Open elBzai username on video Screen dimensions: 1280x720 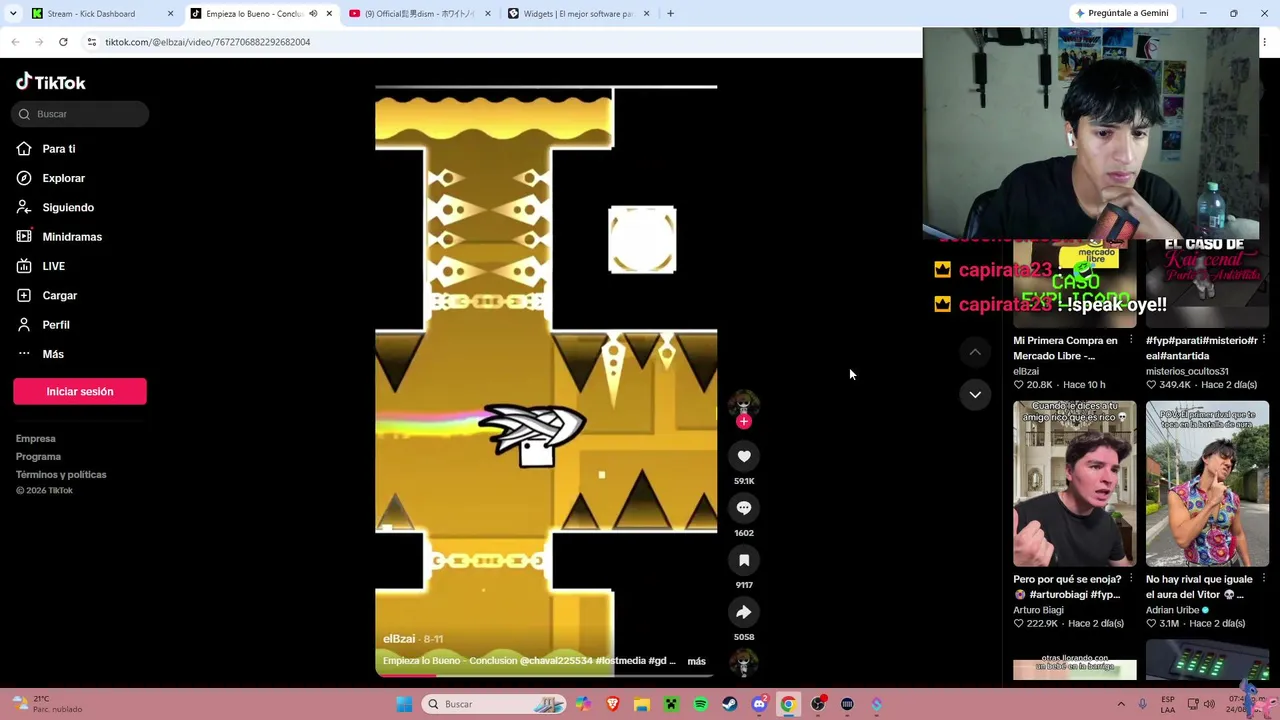(x=399, y=639)
